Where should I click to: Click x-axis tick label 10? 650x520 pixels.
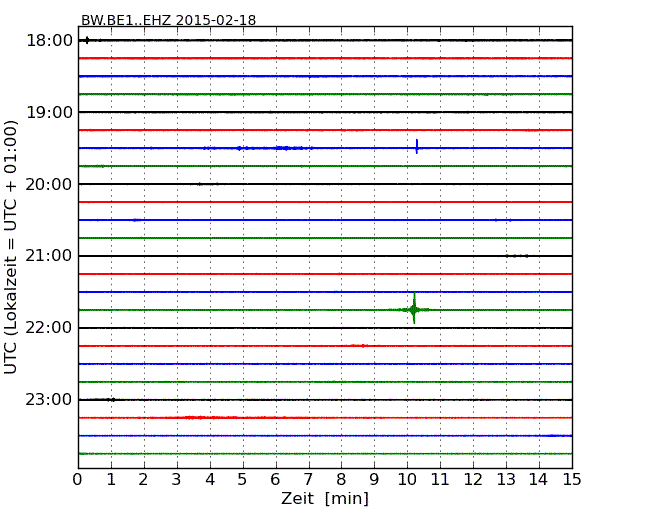[407, 479]
